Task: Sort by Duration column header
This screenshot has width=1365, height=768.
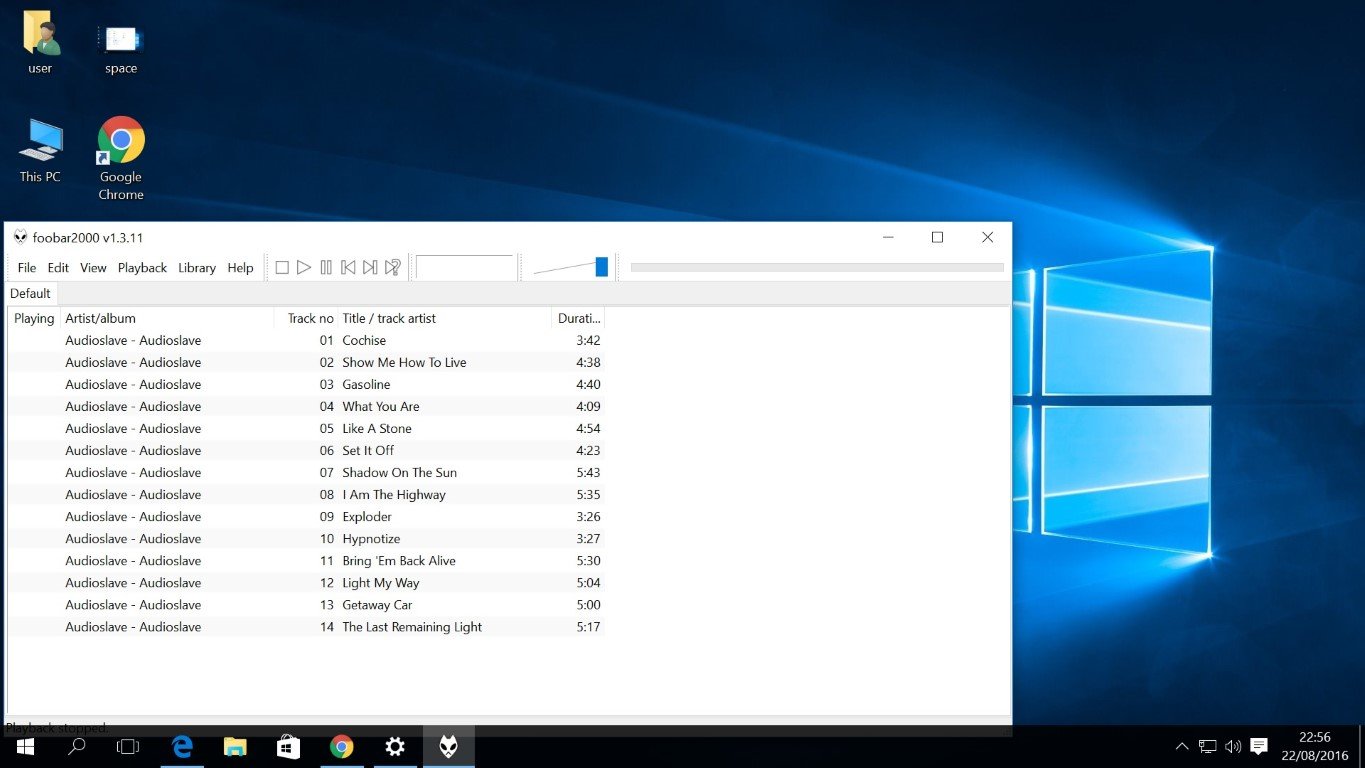Action: 579,318
